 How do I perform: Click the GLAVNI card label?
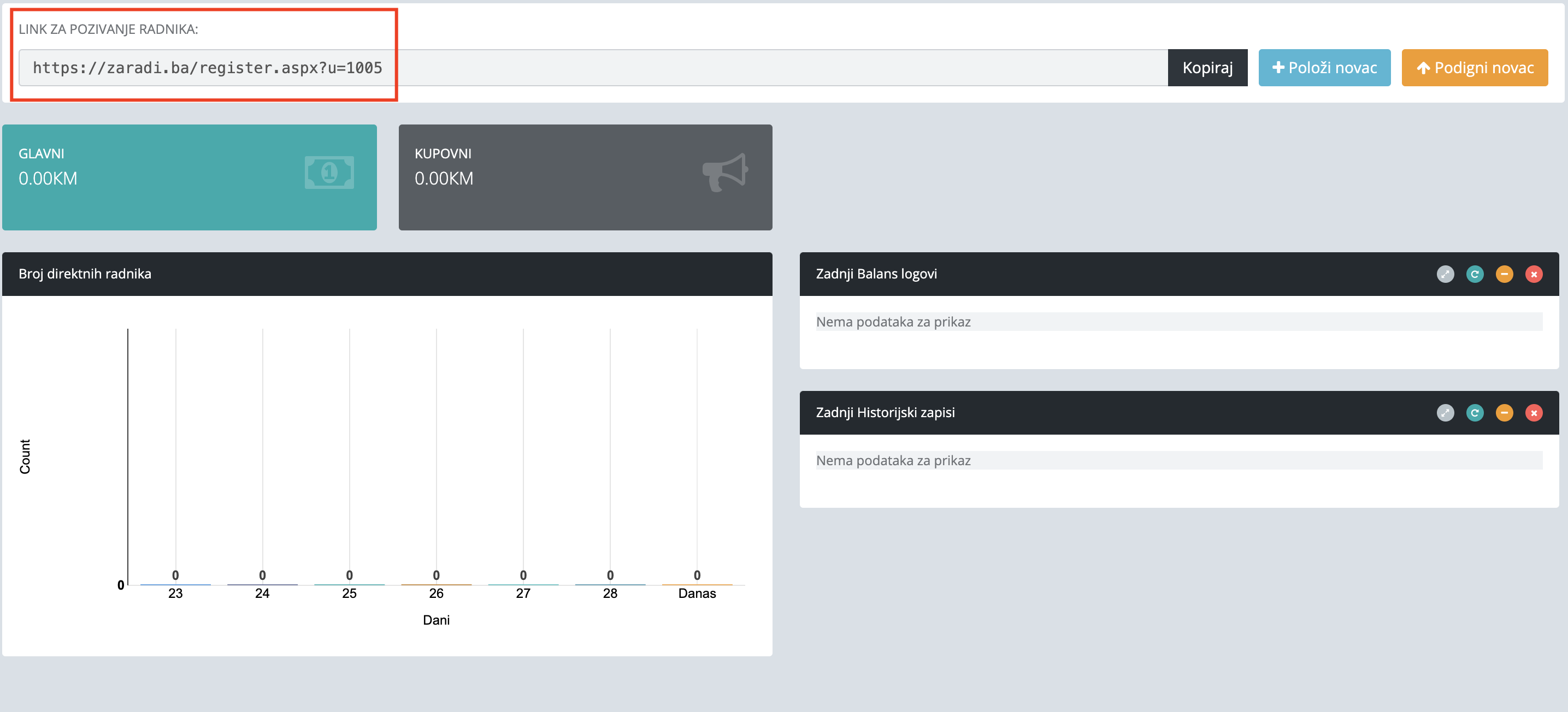tap(41, 153)
